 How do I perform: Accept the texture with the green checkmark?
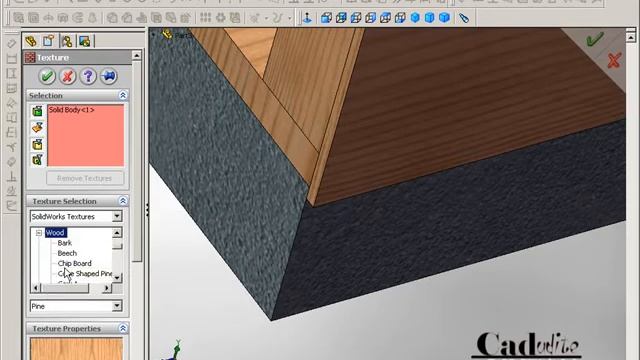[x=47, y=76]
